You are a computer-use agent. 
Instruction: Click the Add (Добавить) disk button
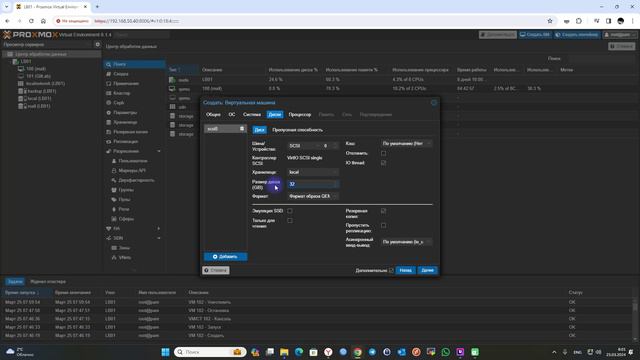coord(225,257)
